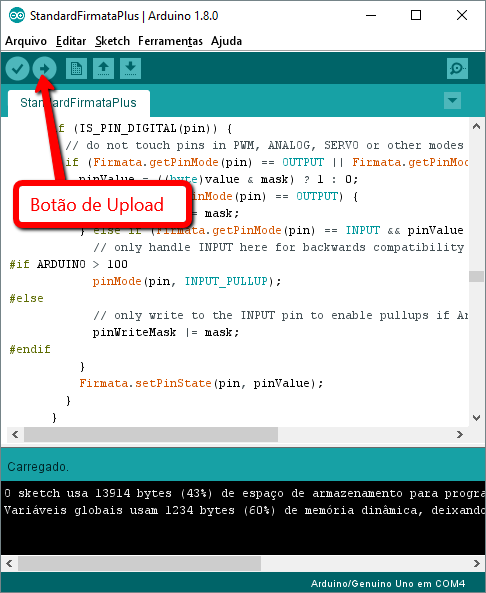The image size is (486, 593).
Task: Select the StandardFirmataPlus tab
Action: pos(79,103)
